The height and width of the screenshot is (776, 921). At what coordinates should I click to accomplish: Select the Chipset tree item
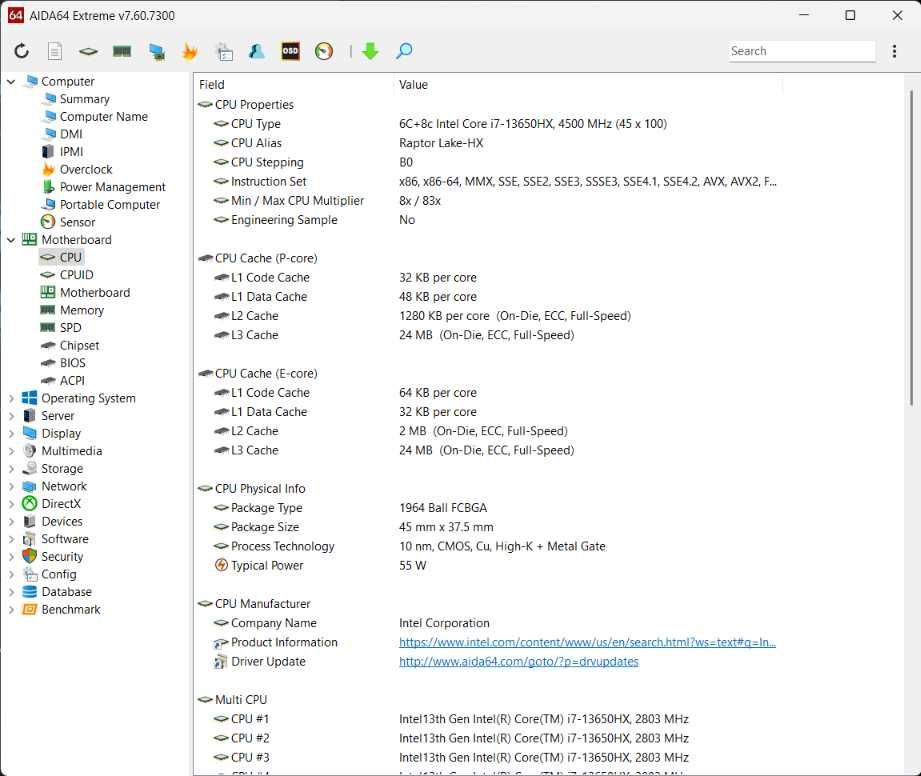click(79, 345)
